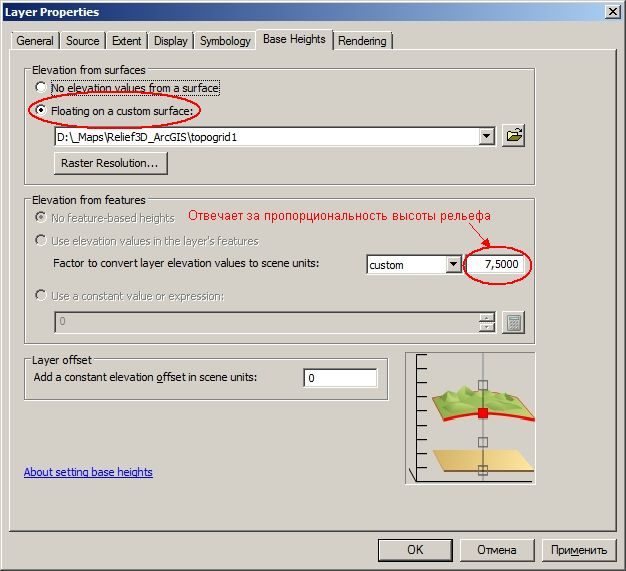The image size is (626, 571).
Task: Switch to the Symbology tab
Action: click(x=225, y=41)
